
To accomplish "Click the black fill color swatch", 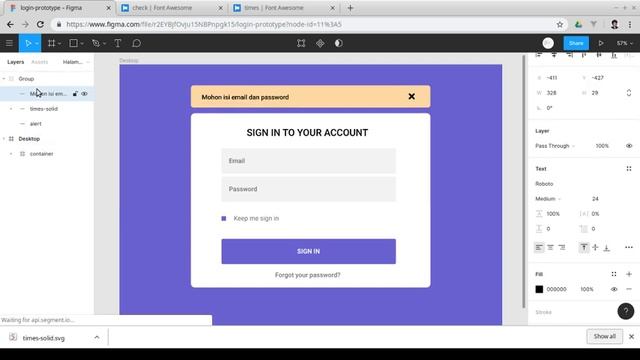I will tap(539, 289).
